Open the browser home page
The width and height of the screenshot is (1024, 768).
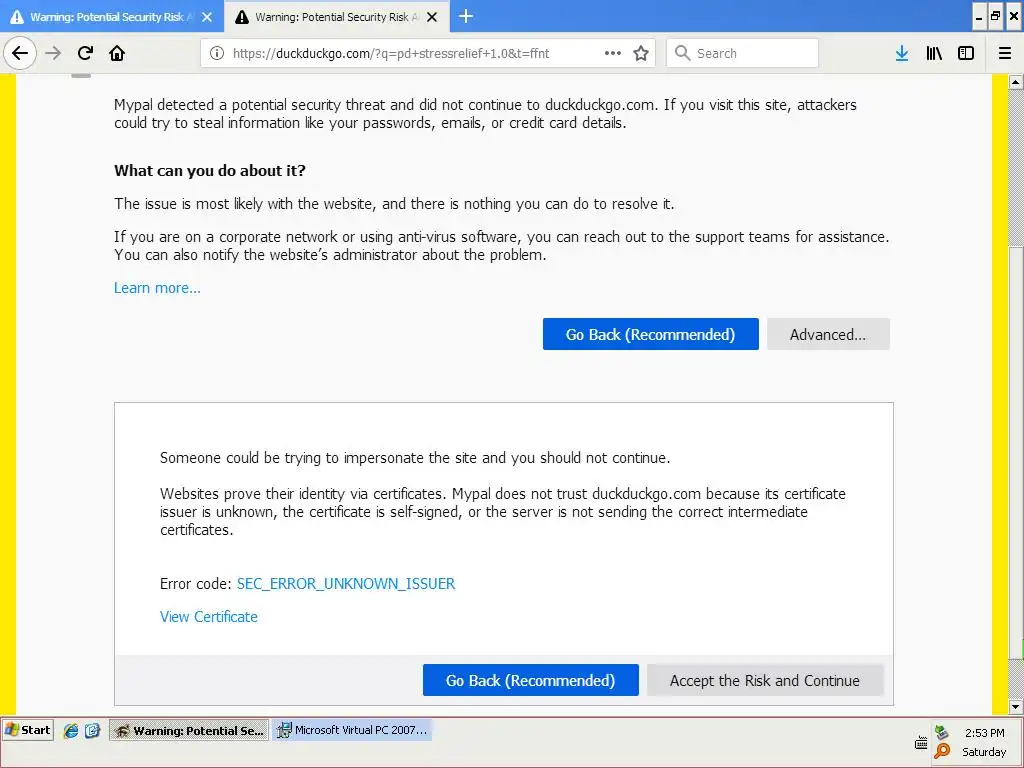point(117,53)
